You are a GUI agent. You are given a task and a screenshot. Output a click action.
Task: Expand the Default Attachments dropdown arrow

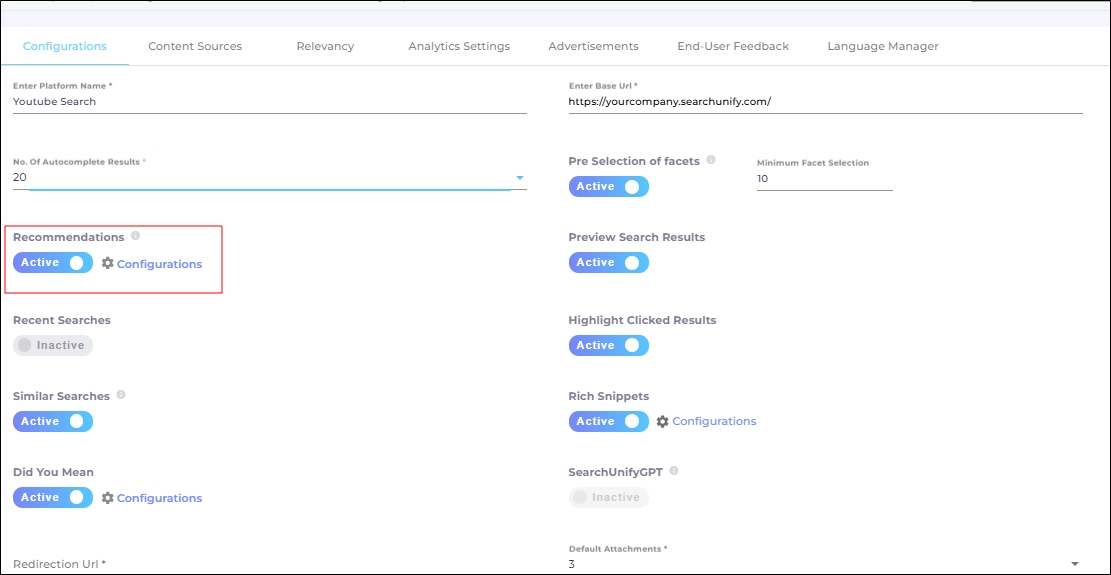pos(1075,564)
